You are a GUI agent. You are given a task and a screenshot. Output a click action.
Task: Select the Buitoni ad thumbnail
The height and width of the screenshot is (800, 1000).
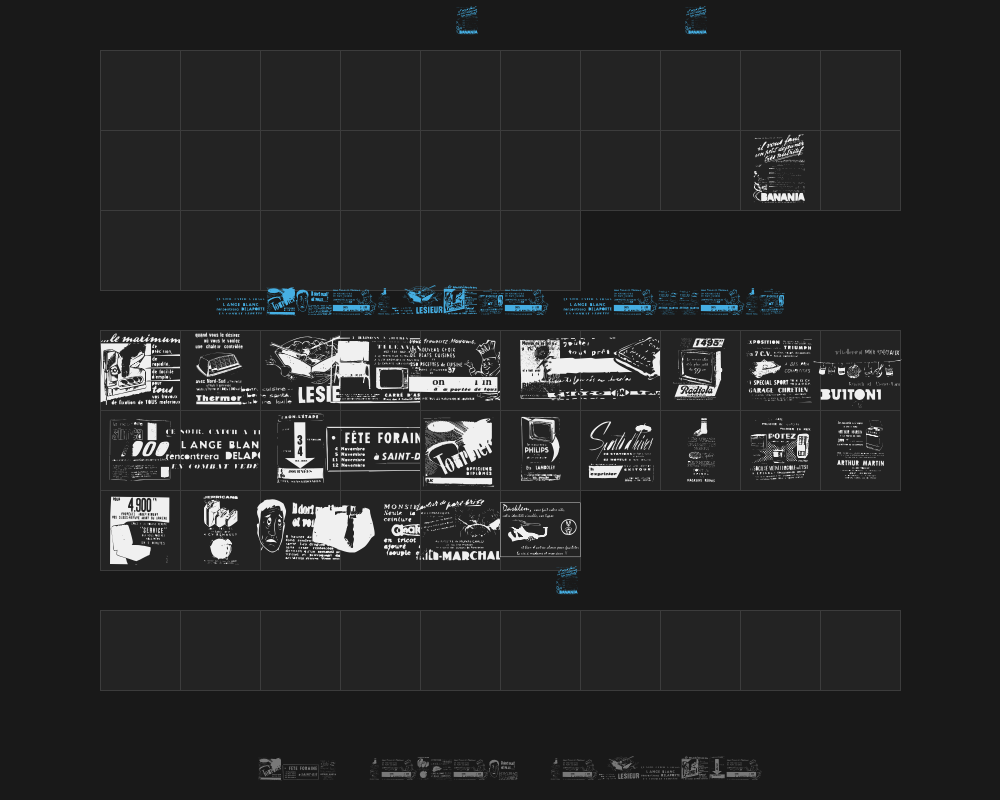coord(859,375)
